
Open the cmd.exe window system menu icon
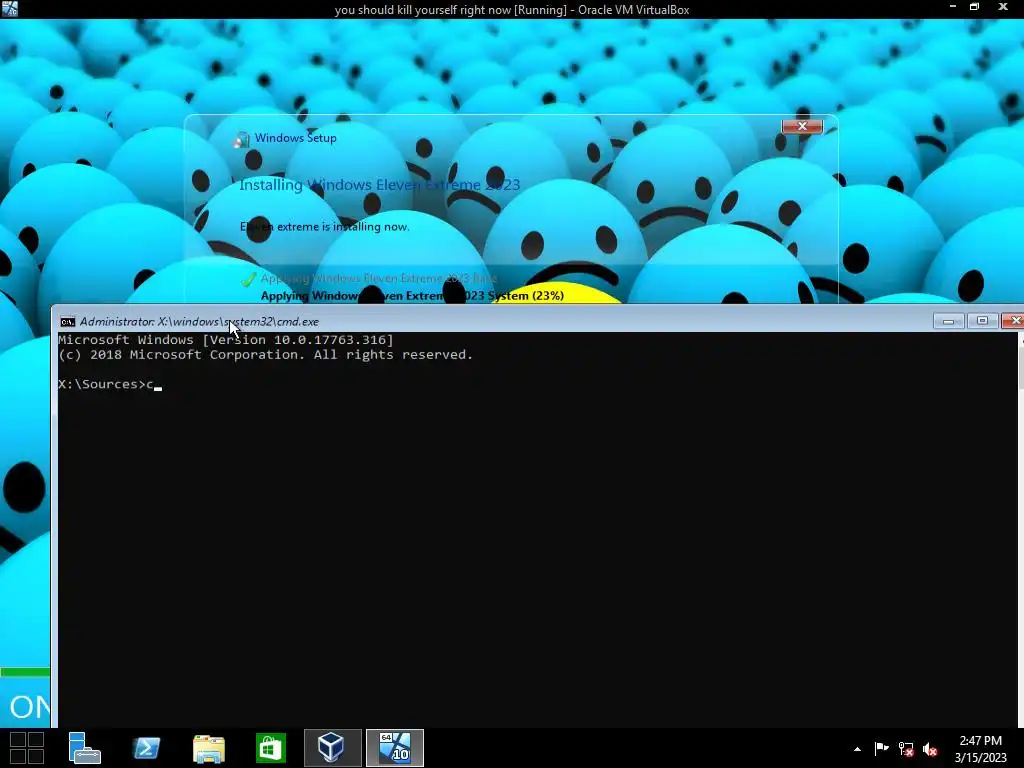click(x=67, y=321)
